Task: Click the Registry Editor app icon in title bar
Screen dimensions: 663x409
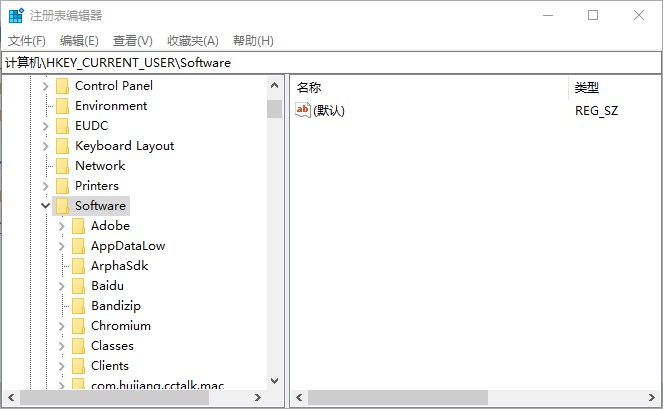Action: 15,15
